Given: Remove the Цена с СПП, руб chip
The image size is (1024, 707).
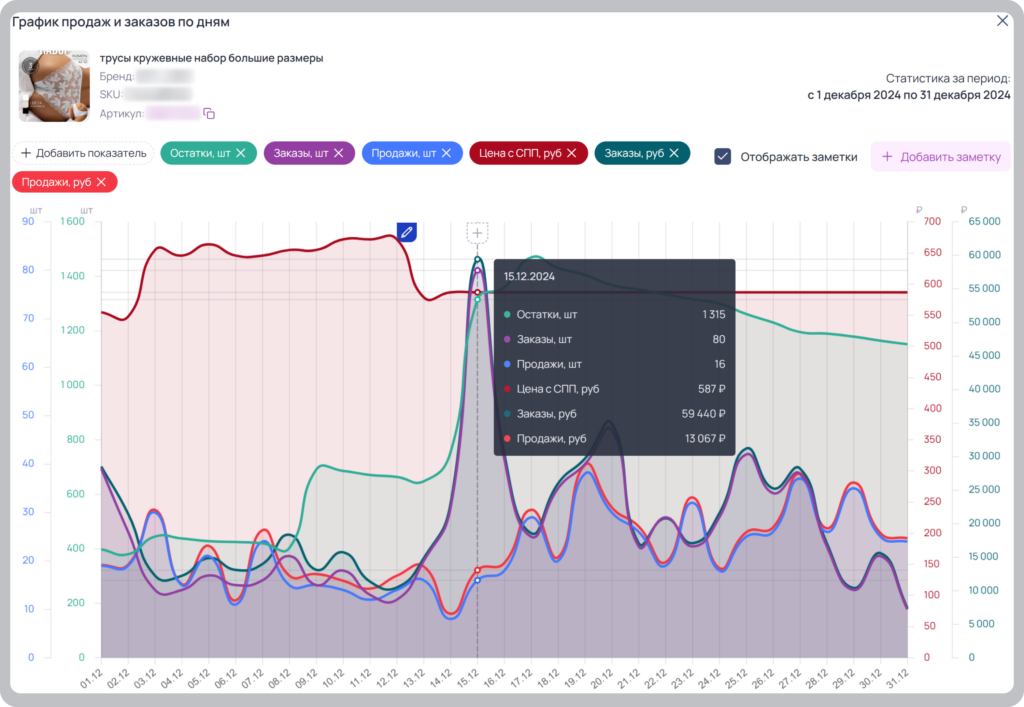Looking at the screenshot, I should click(x=571, y=153).
